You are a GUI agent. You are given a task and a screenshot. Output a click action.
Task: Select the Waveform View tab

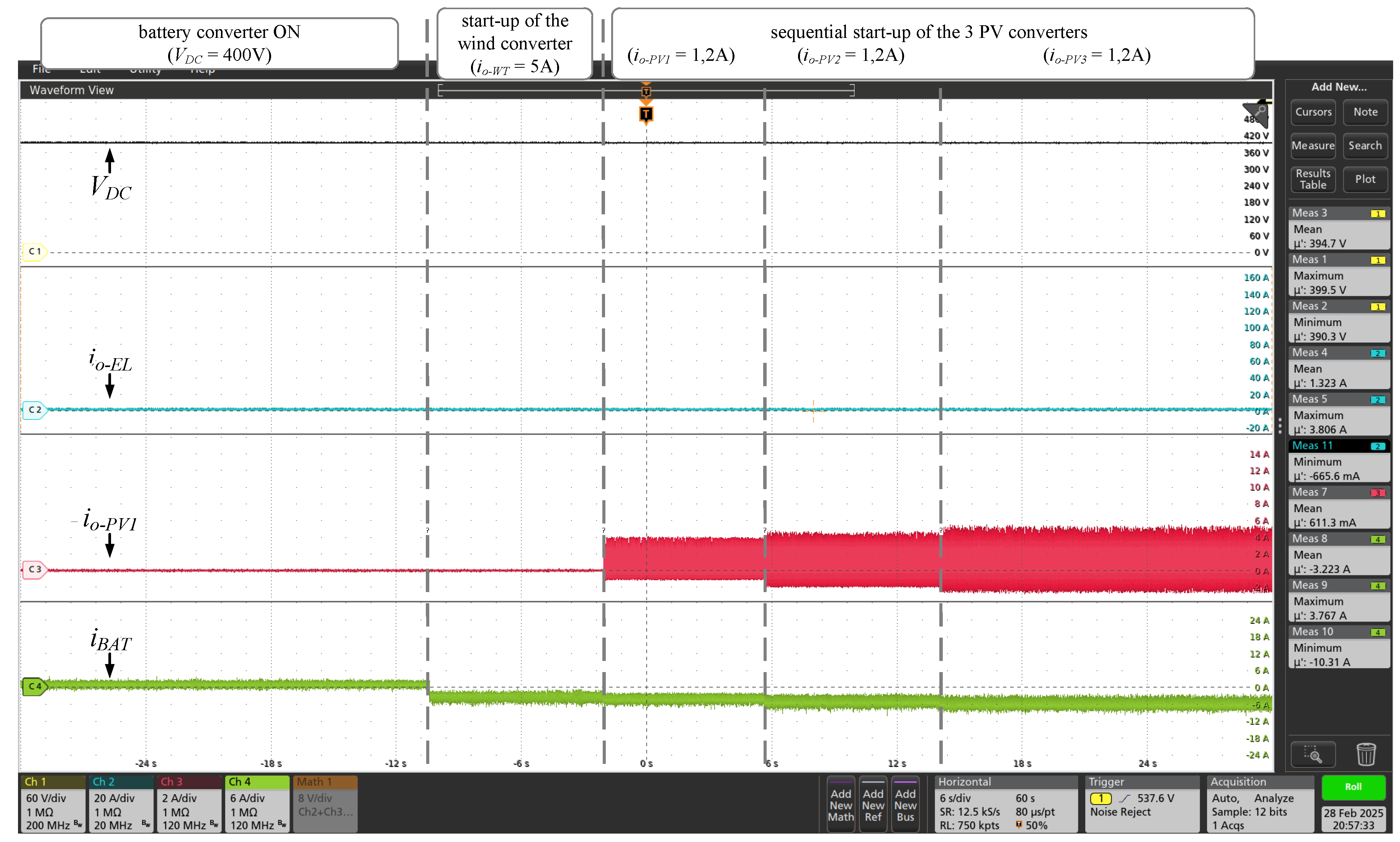tap(72, 90)
